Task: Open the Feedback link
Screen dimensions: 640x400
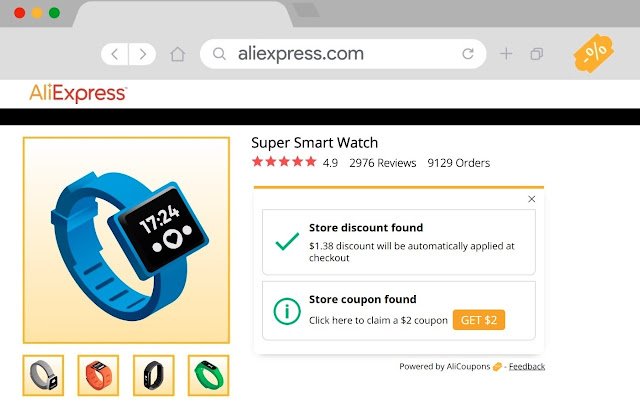Action: click(527, 366)
